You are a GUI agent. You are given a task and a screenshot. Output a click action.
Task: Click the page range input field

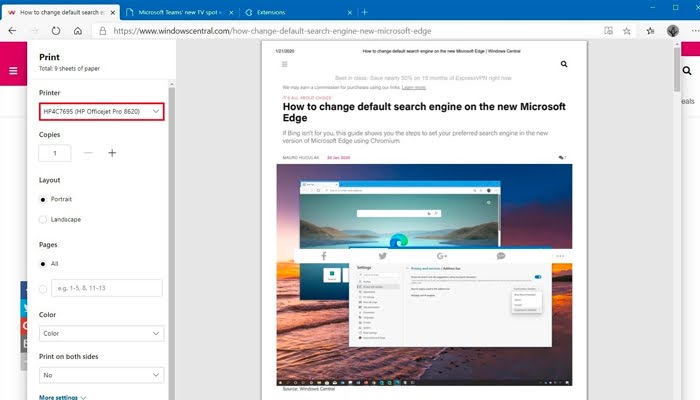coord(106,288)
